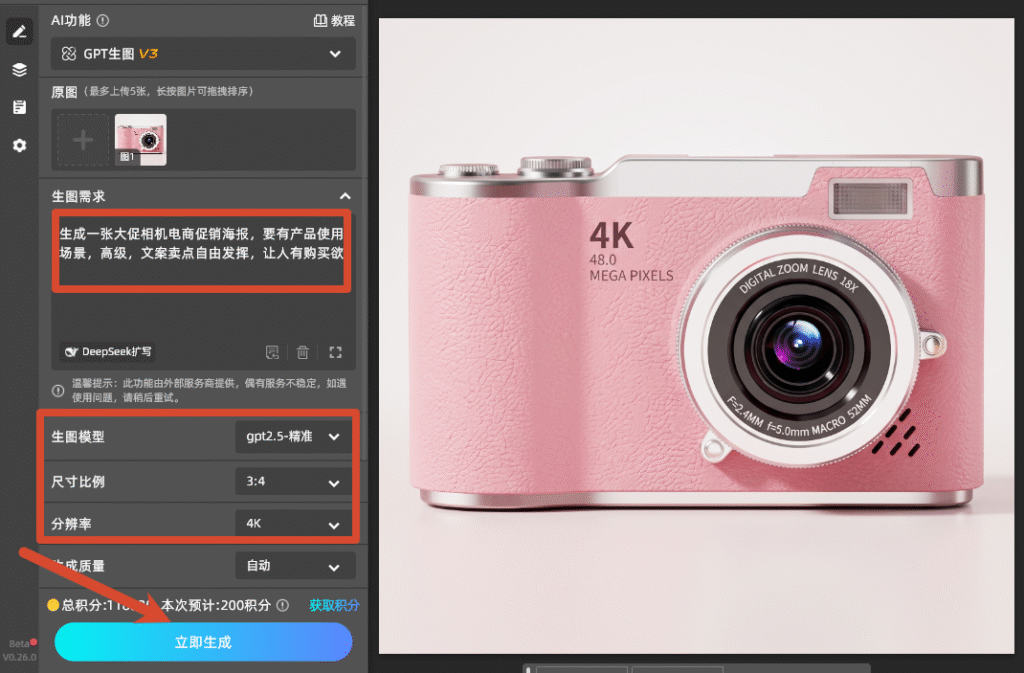Screen dimensions: 1024x673
Task: Collapse the 生图需求 section chevron
Action: [x=345, y=196]
